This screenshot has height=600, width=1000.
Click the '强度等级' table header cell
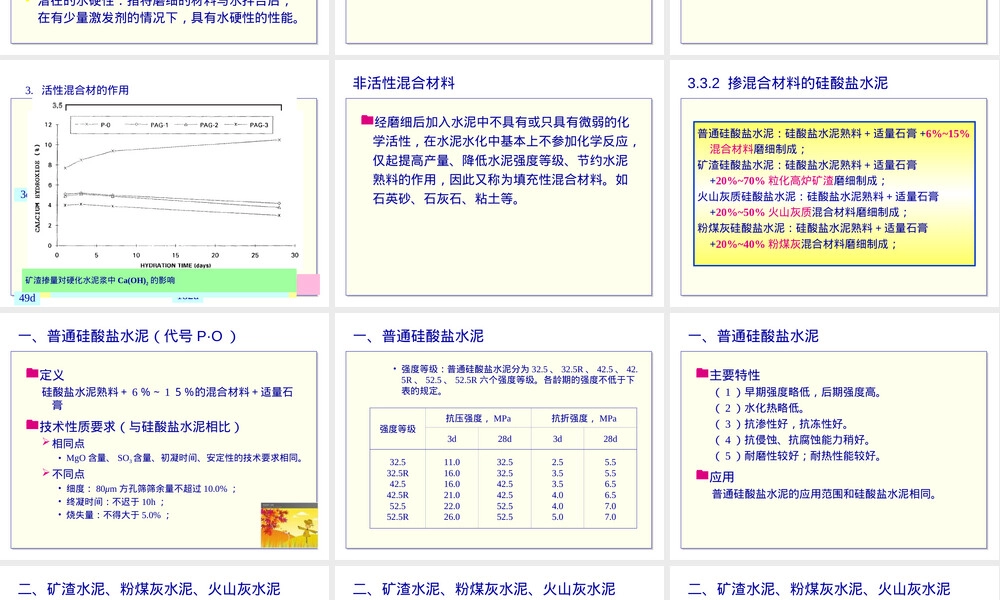pyautogui.click(x=397, y=429)
